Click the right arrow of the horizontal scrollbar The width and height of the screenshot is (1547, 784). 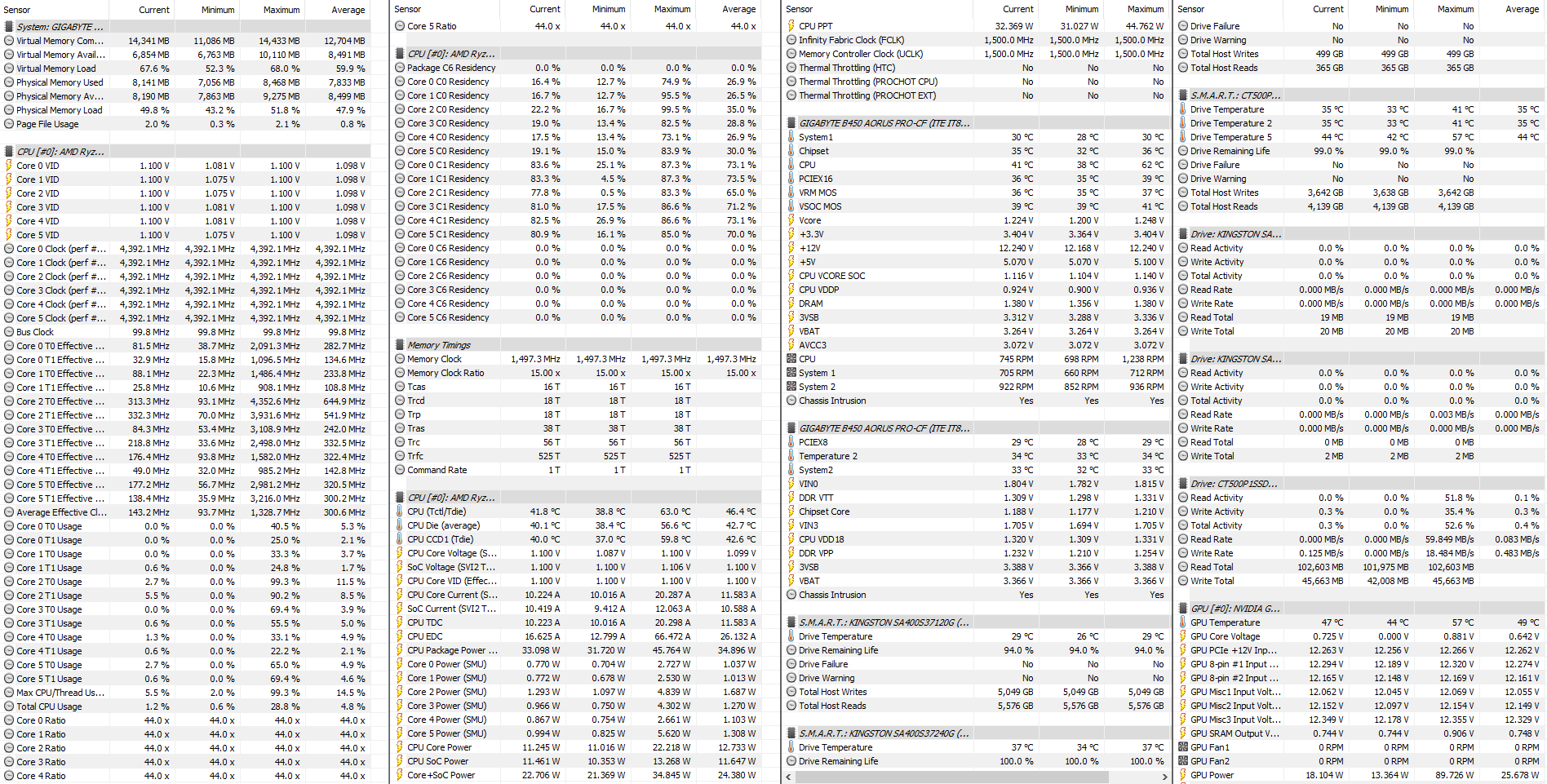pos(1164,777)
